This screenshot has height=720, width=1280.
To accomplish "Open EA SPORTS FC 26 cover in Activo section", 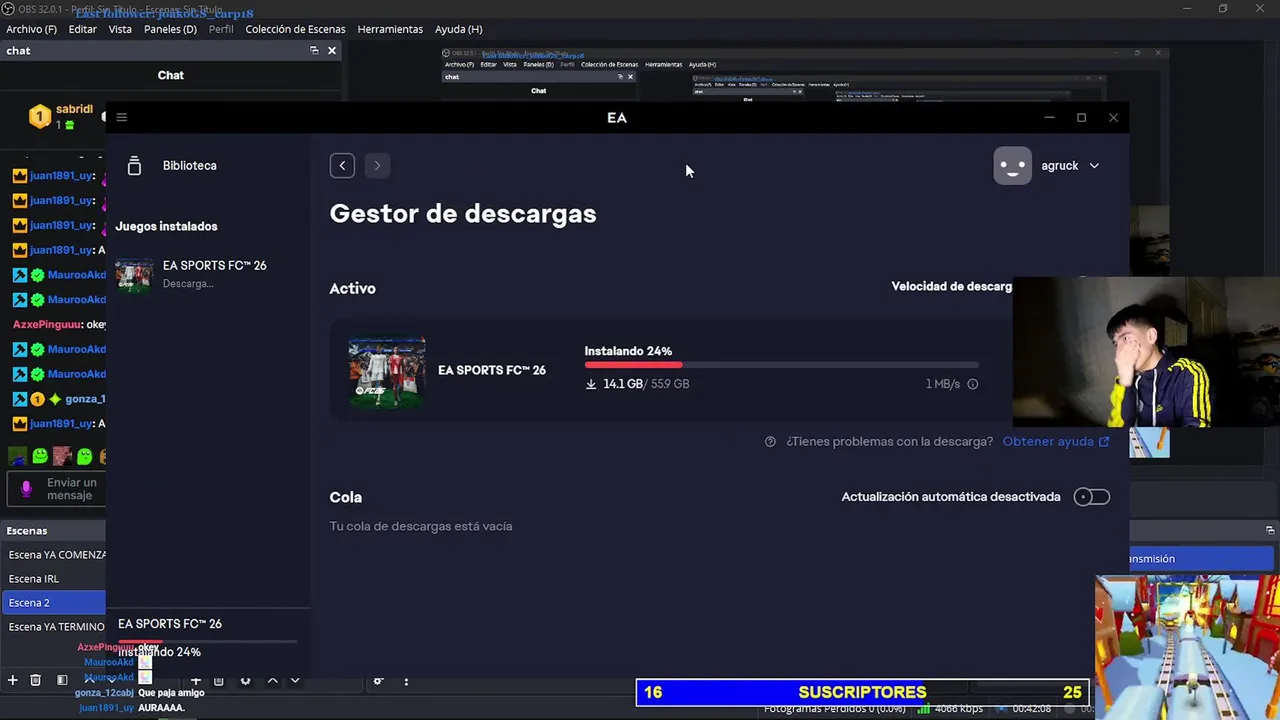I will point(387,371).
